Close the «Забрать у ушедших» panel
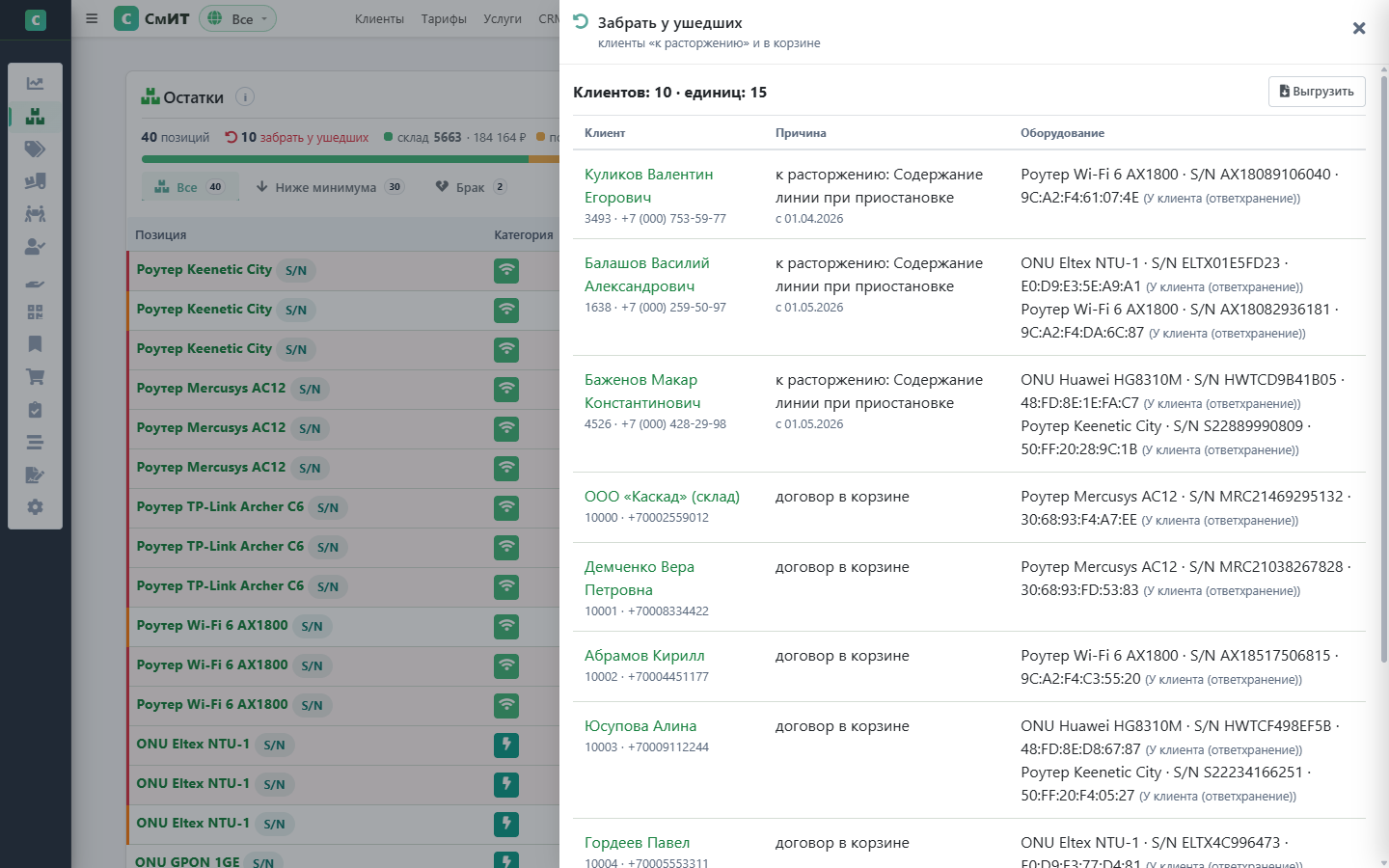 tap(1359, 28)
